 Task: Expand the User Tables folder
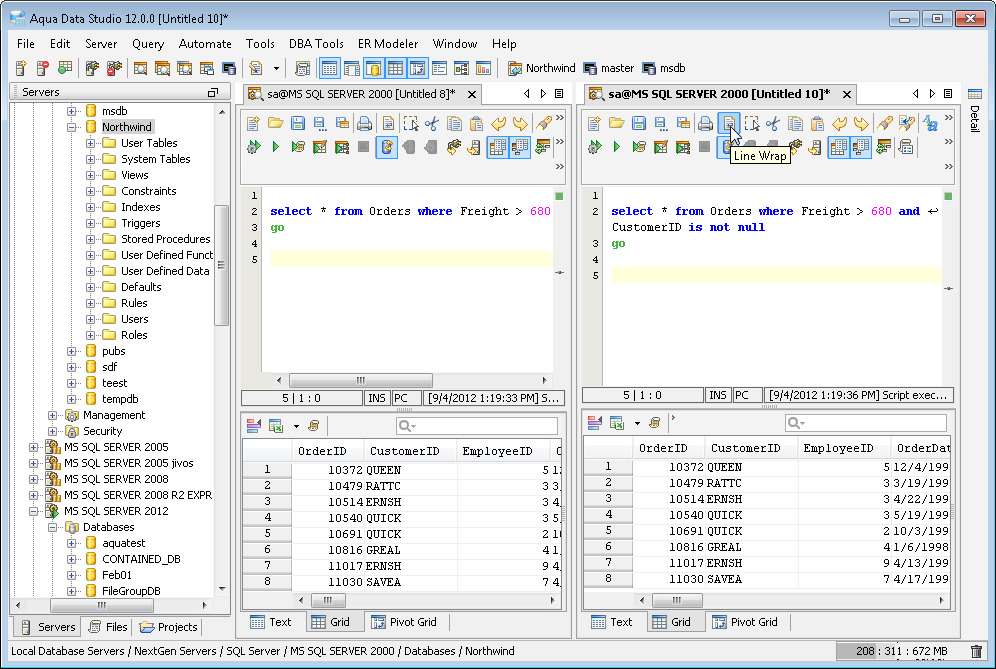pos(90,143)
